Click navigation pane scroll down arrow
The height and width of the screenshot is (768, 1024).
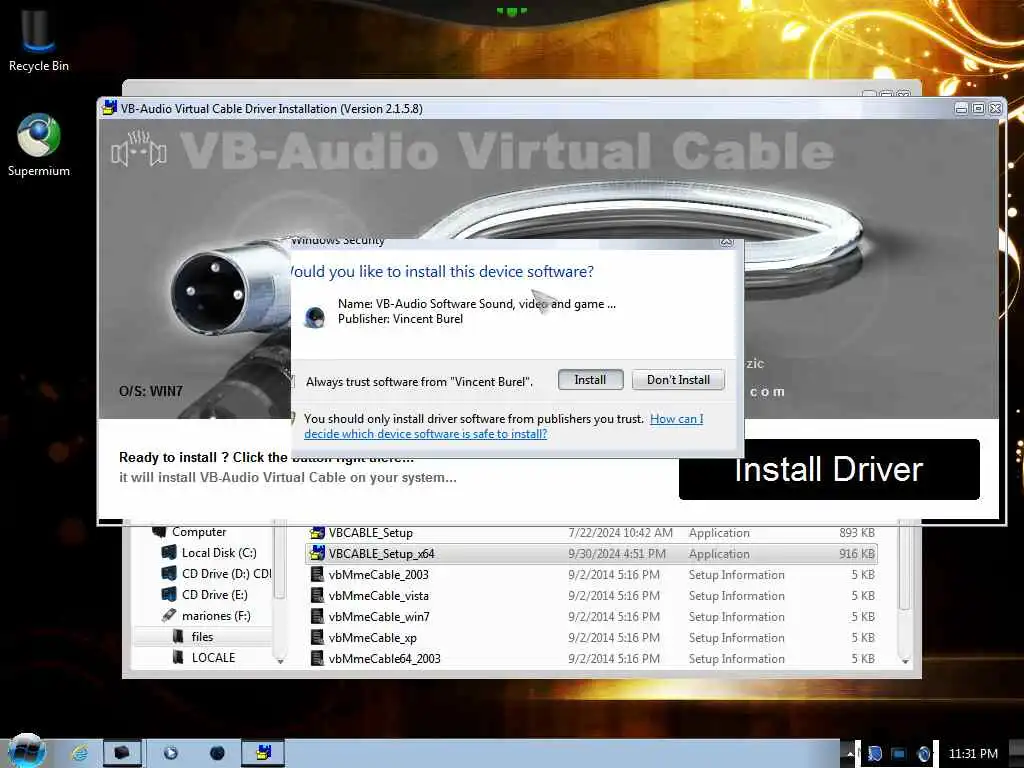pyautogui.click(x=280, y=662)
